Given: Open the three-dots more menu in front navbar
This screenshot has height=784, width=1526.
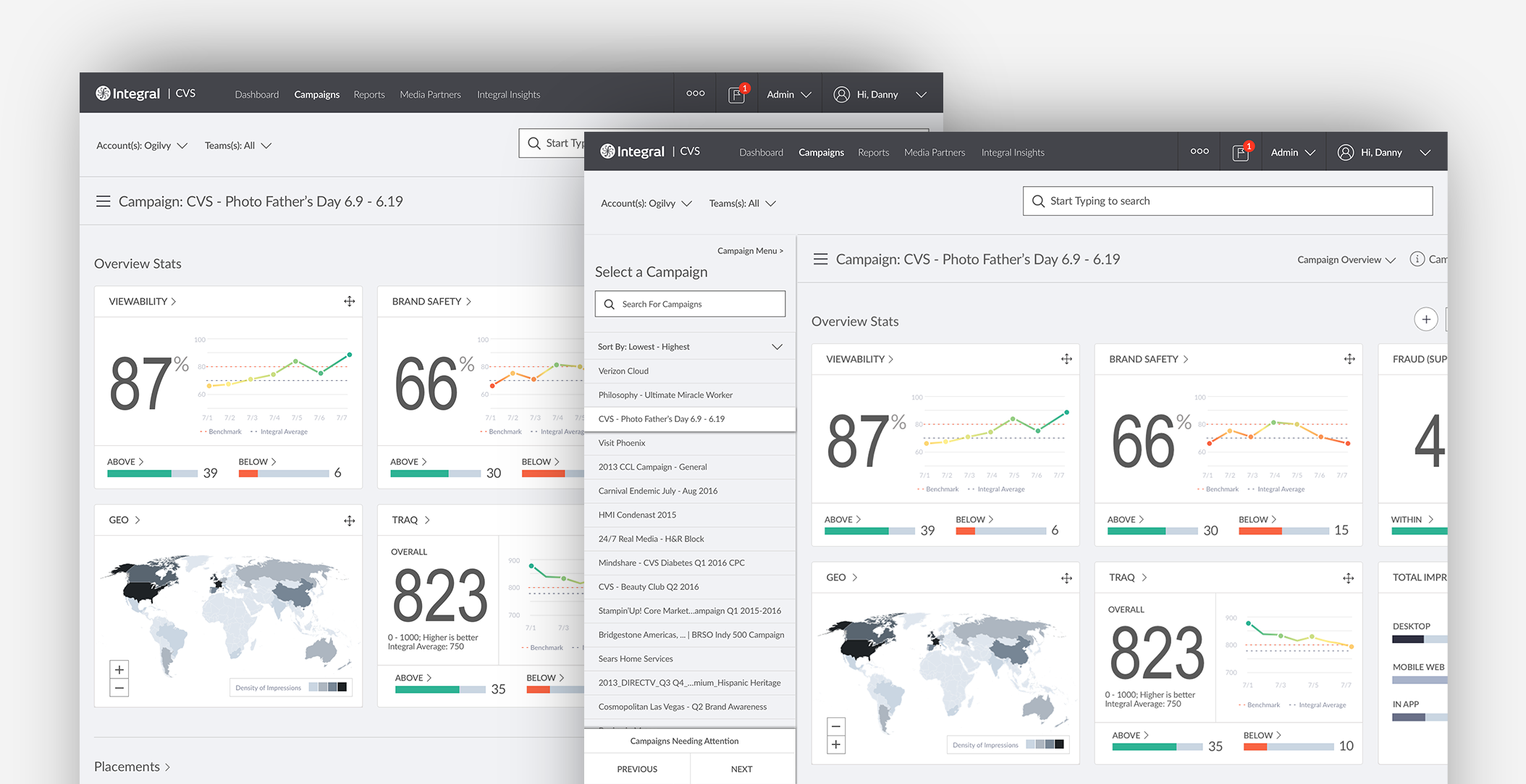Looking at the screenshot, I should pyautogui.click(x=1200, y=152).
